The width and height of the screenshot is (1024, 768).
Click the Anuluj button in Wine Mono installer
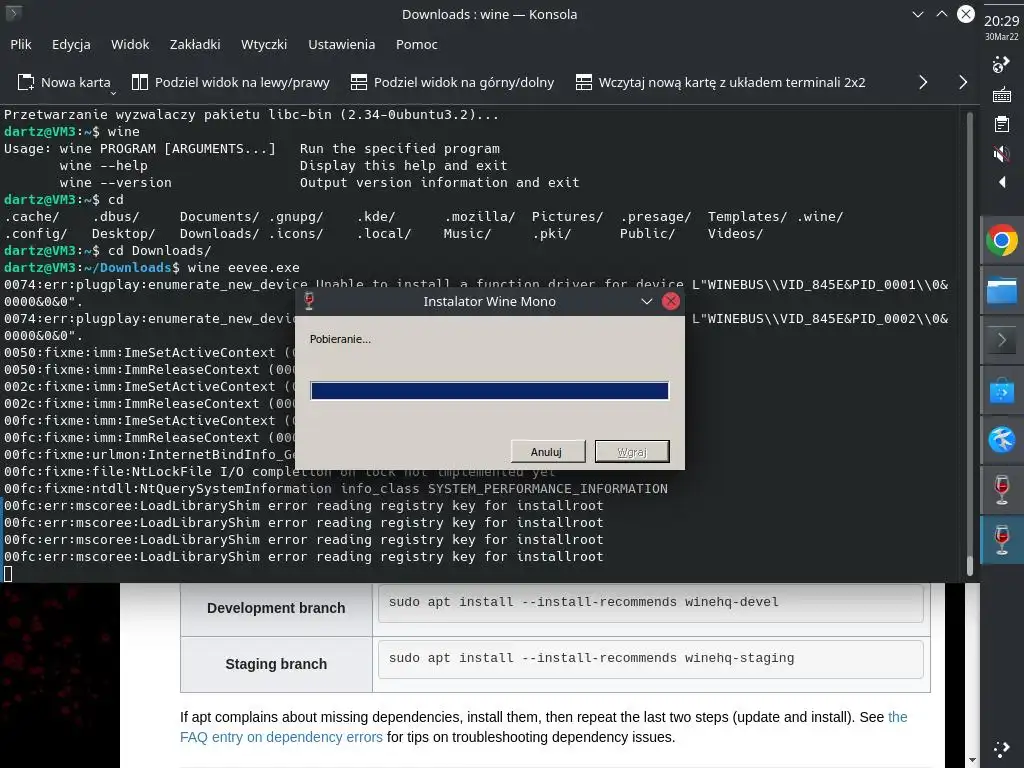click(x=546, y=452)
